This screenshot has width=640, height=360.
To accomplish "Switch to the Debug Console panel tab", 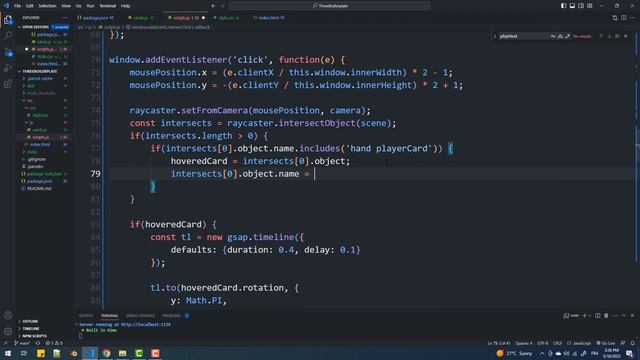I will coord(140,316).
